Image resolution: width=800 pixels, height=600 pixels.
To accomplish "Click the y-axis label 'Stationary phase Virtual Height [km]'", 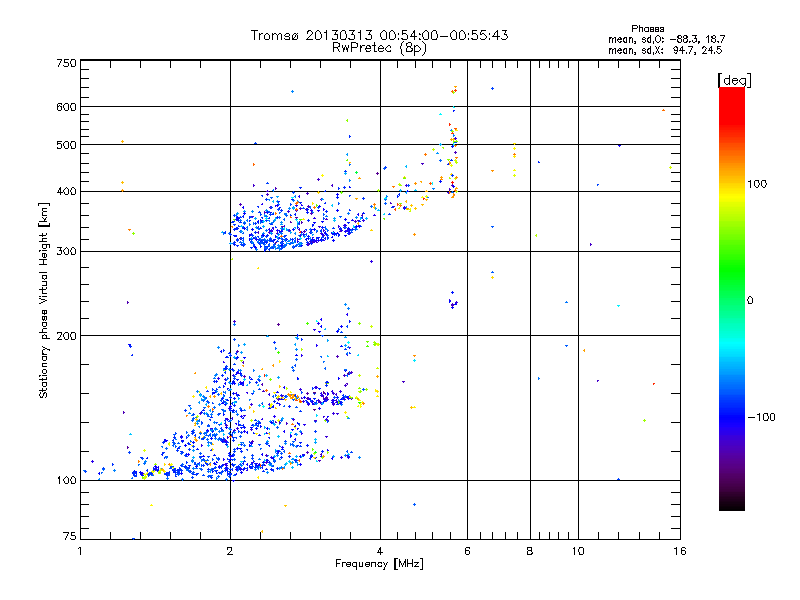I will tap(43, 300).
